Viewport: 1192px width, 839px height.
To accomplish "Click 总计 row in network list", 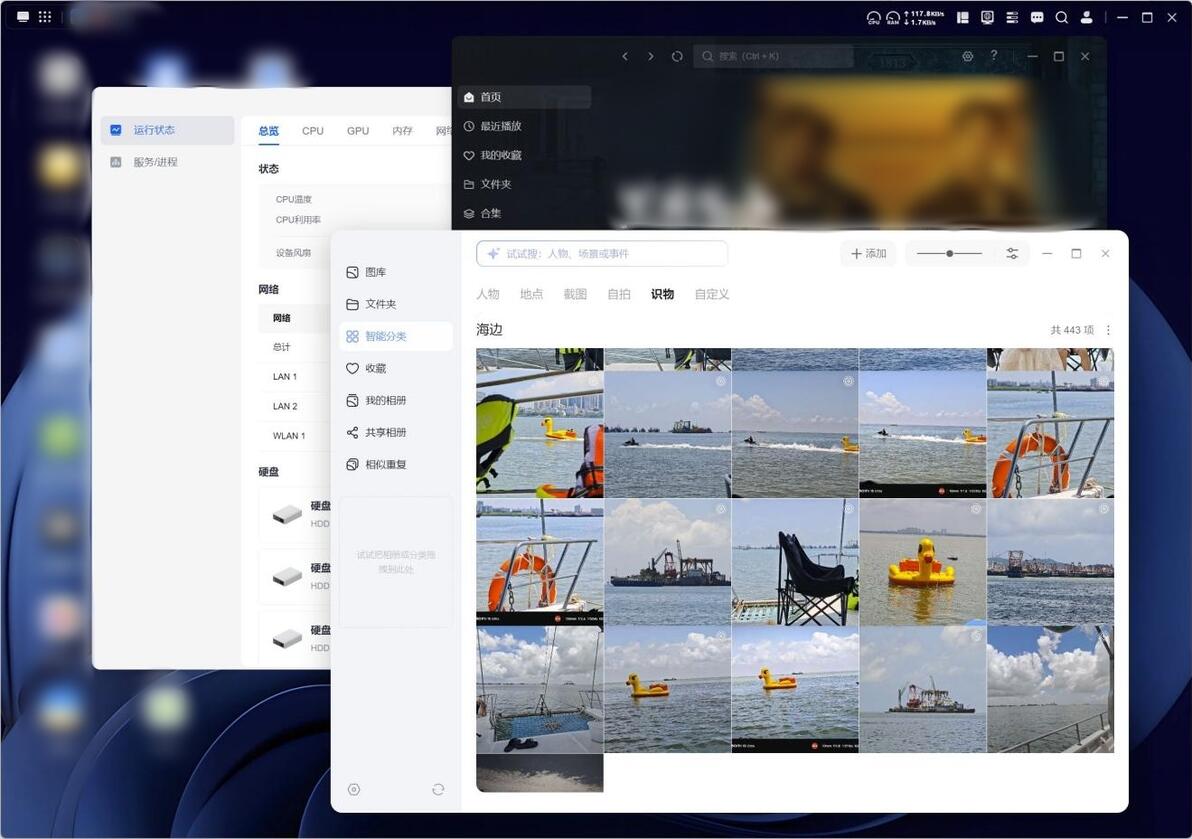I will pyautogui.click(x=295, y=347).
